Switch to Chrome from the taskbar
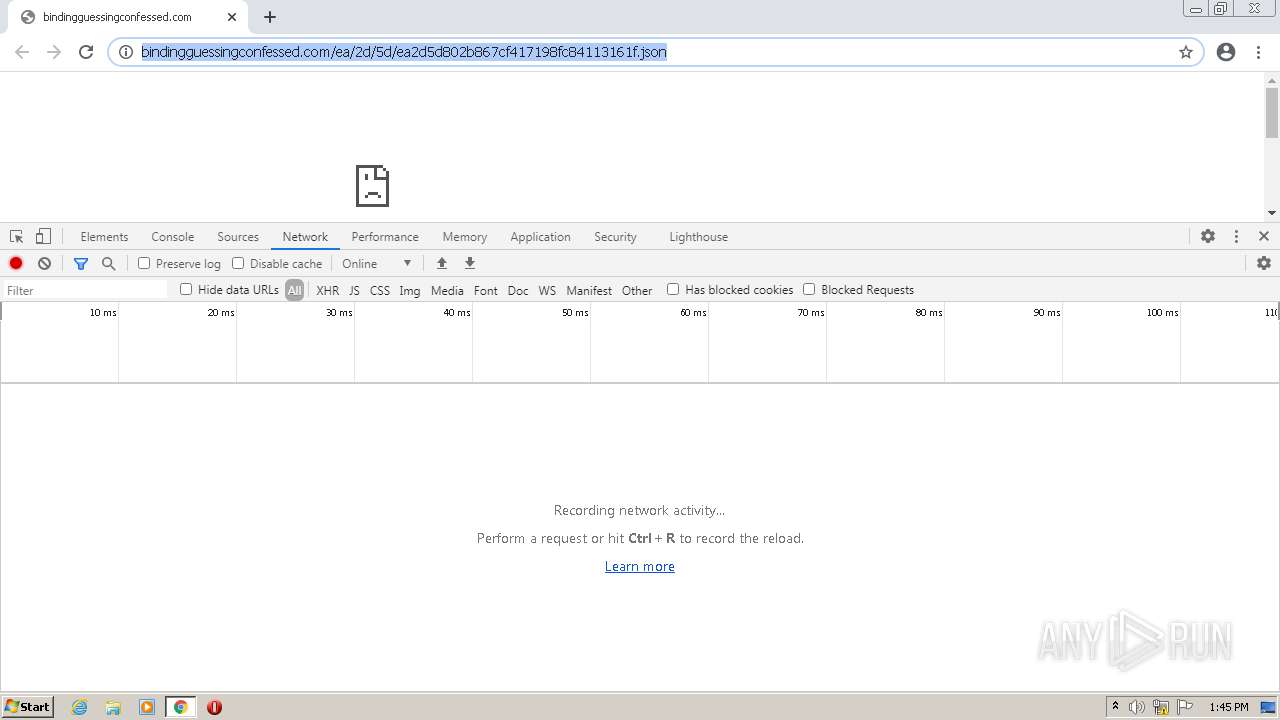The width and height of the screenshot is (1280, 720). click(x=181, y=707)
